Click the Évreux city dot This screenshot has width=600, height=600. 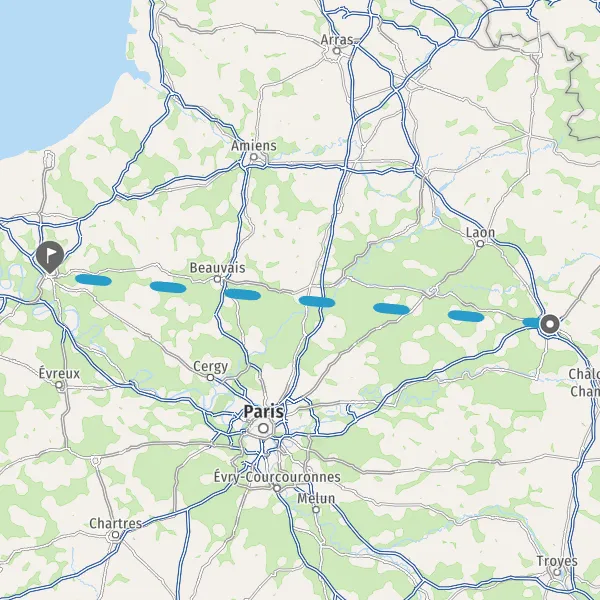coord(59,385)
